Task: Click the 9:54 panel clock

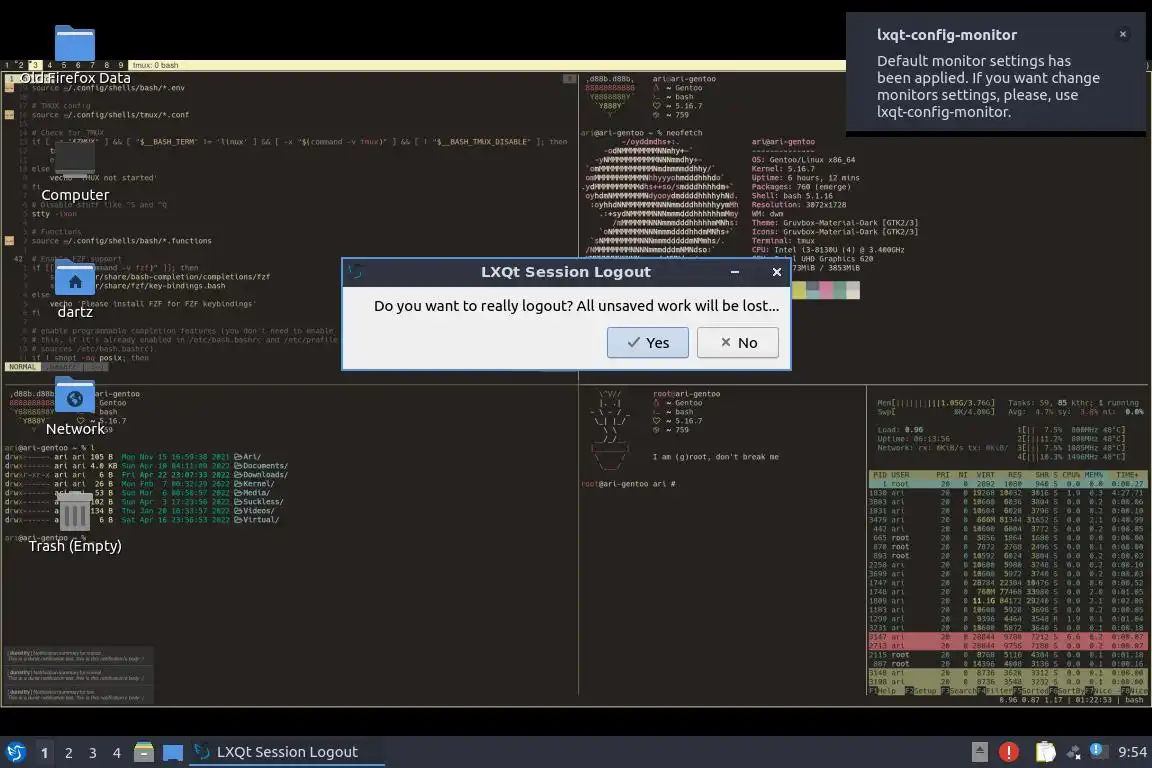Action: point(1132,752)
